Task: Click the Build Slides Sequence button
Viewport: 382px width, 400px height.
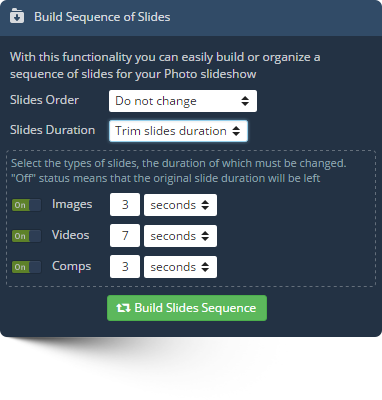Action: (187, 308)
